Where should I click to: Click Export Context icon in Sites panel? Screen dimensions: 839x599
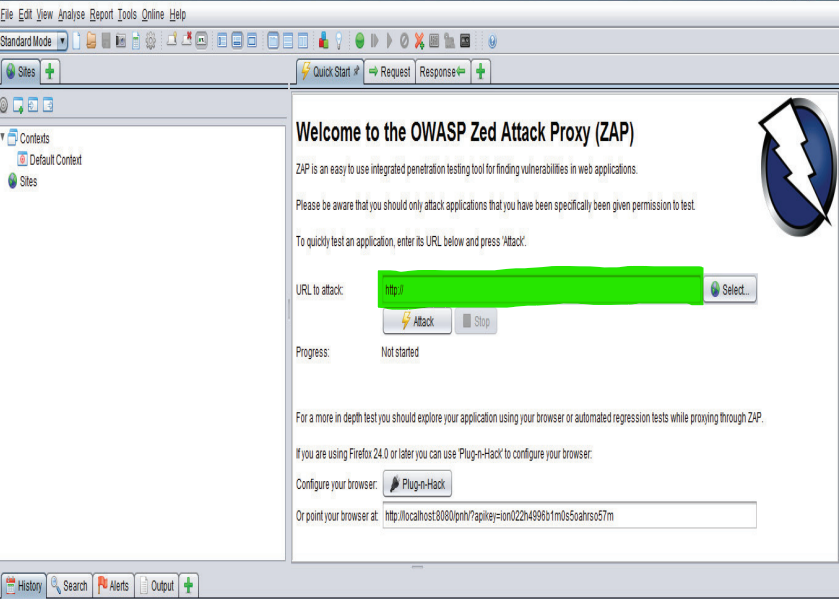tap(48, 105)
